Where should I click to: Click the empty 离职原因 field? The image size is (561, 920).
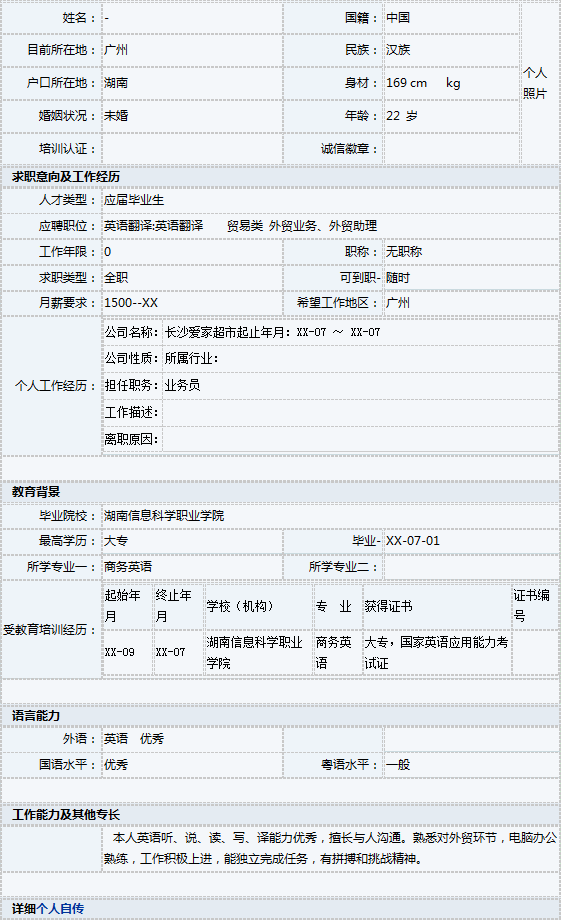coord(360,439)
